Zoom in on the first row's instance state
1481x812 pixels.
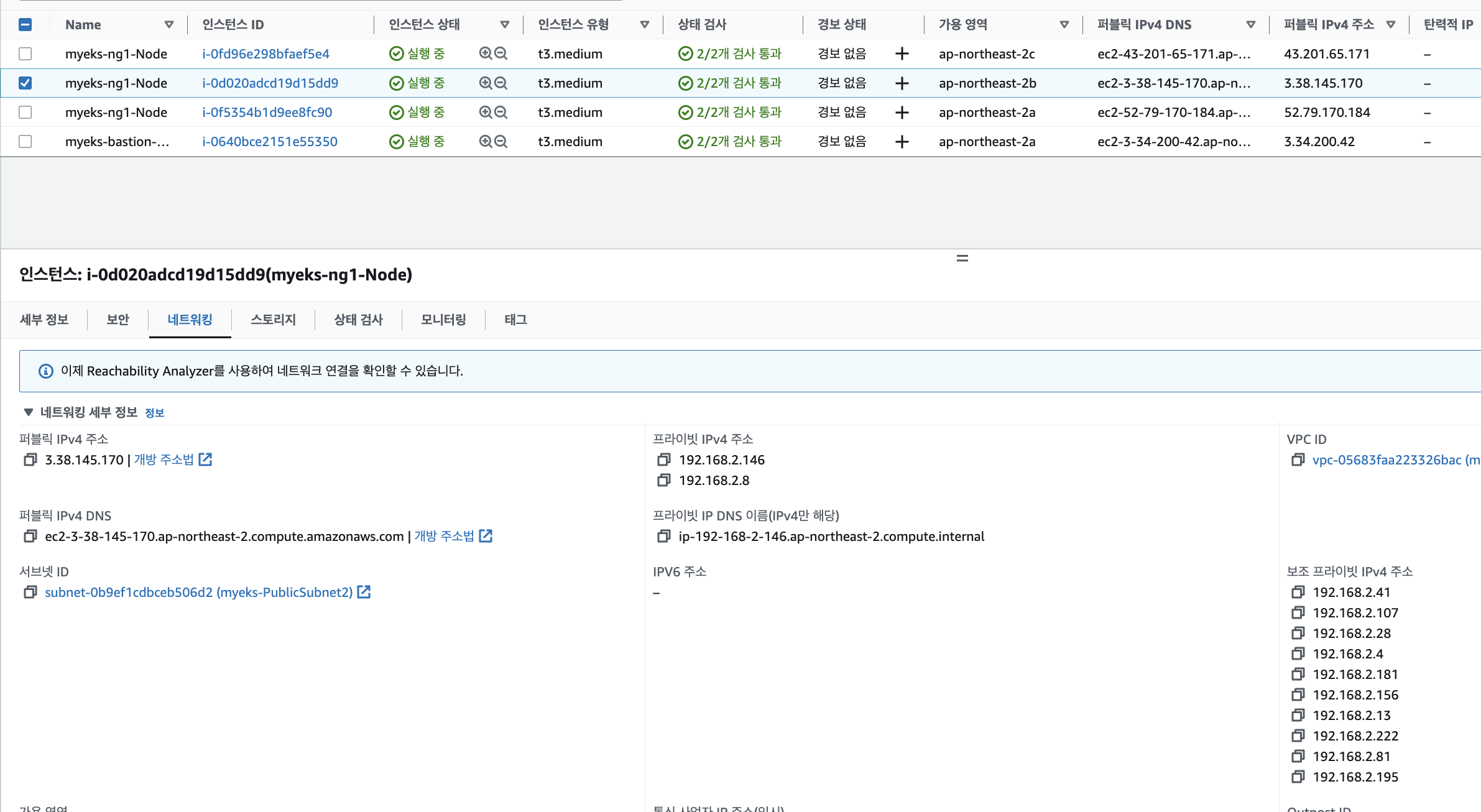coord(486,53)
